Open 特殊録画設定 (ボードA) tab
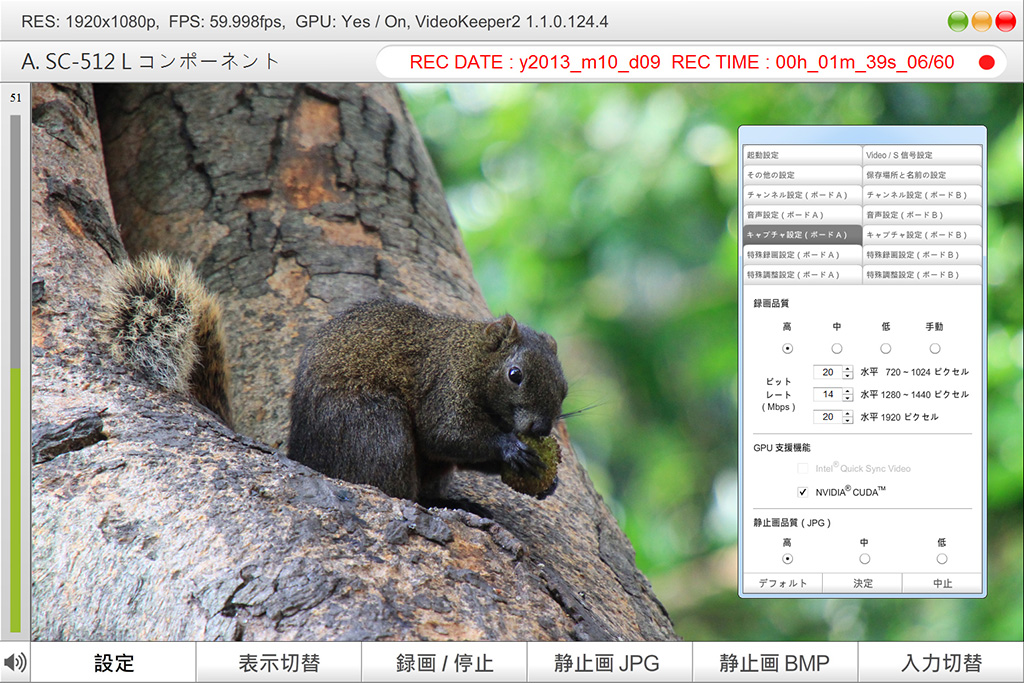 (803, 255)
